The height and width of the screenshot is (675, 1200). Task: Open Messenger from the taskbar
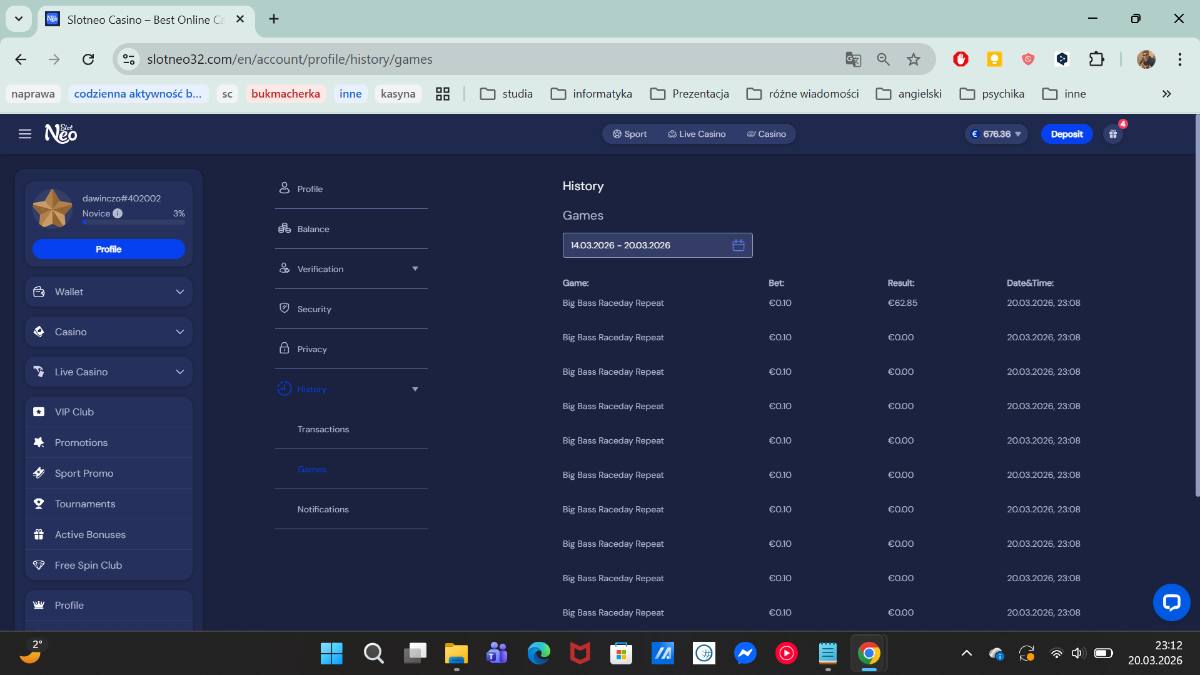click(744, 653)
